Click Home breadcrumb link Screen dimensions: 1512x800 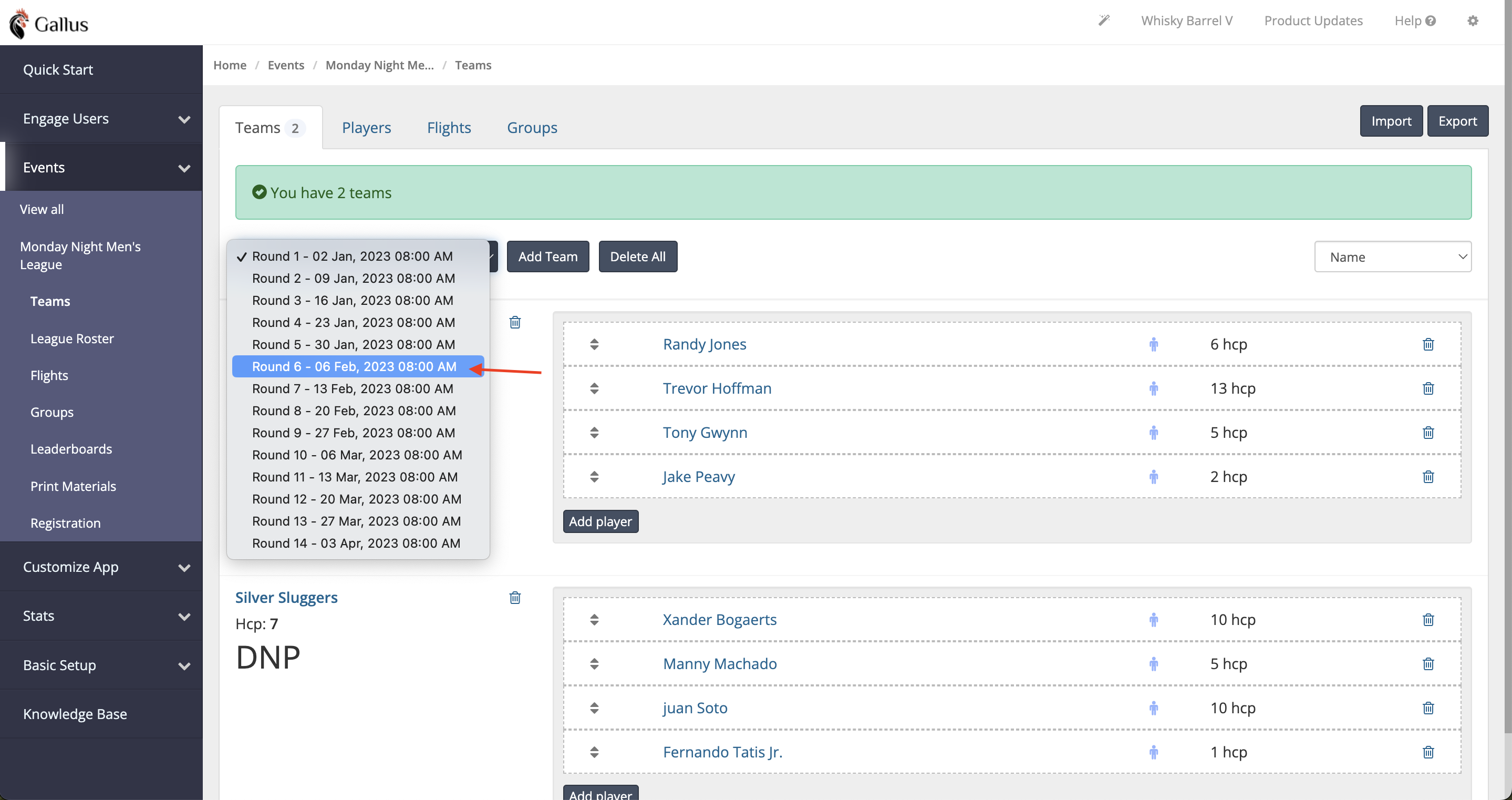click(x=230, y=65)
